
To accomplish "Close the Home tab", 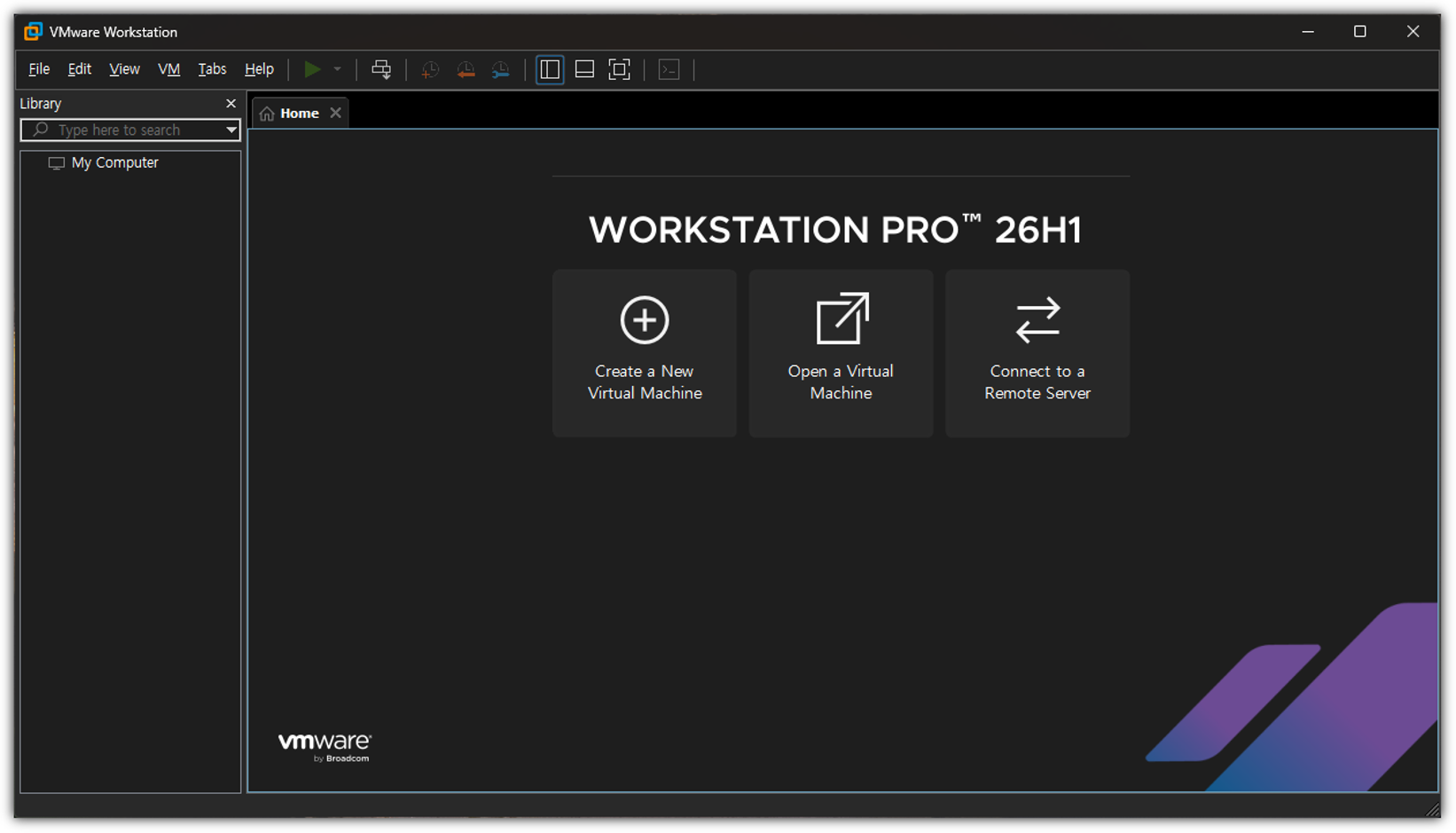I will (x=335, y=113).
